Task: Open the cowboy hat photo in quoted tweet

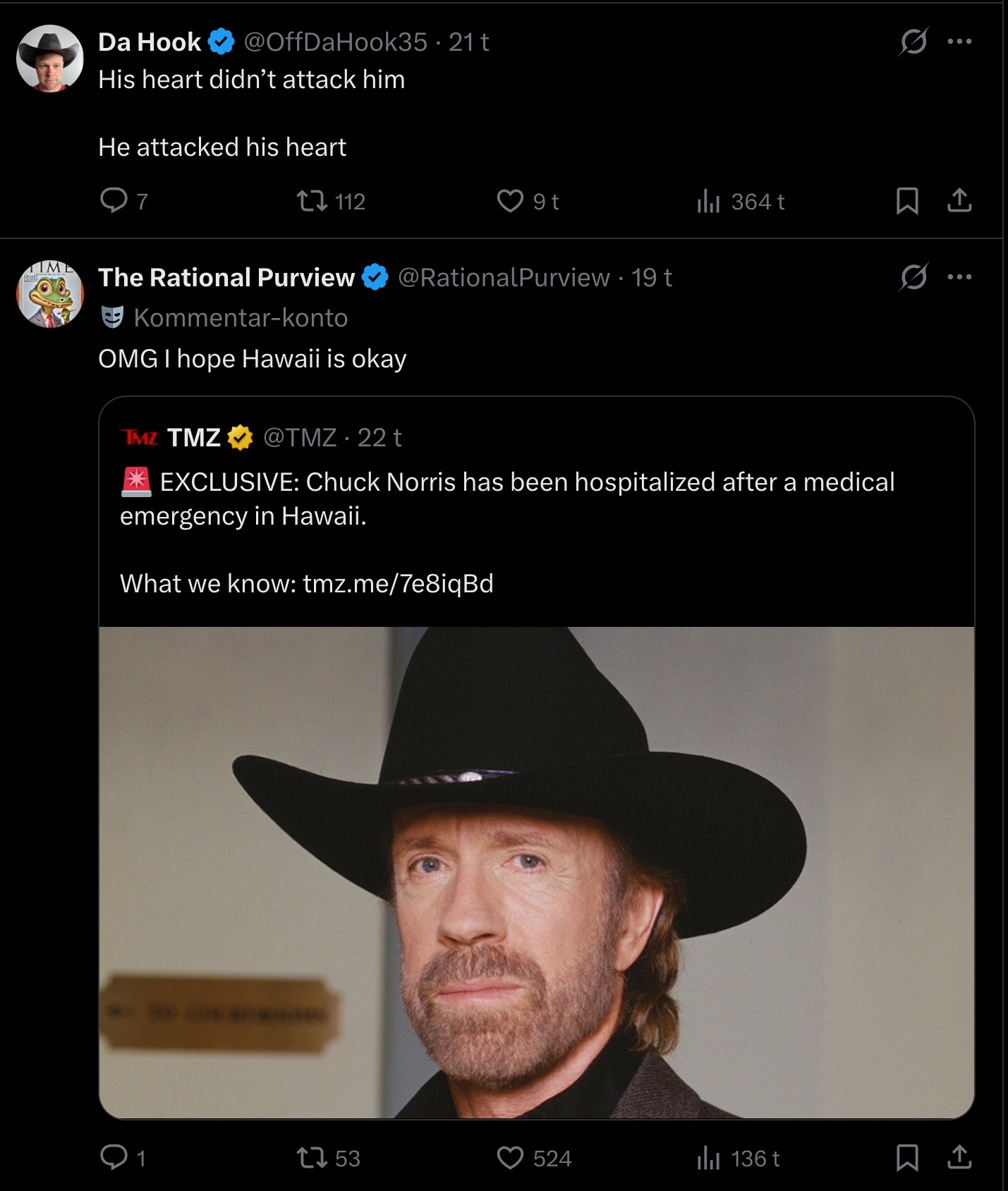Action: (x=536, y=872)
